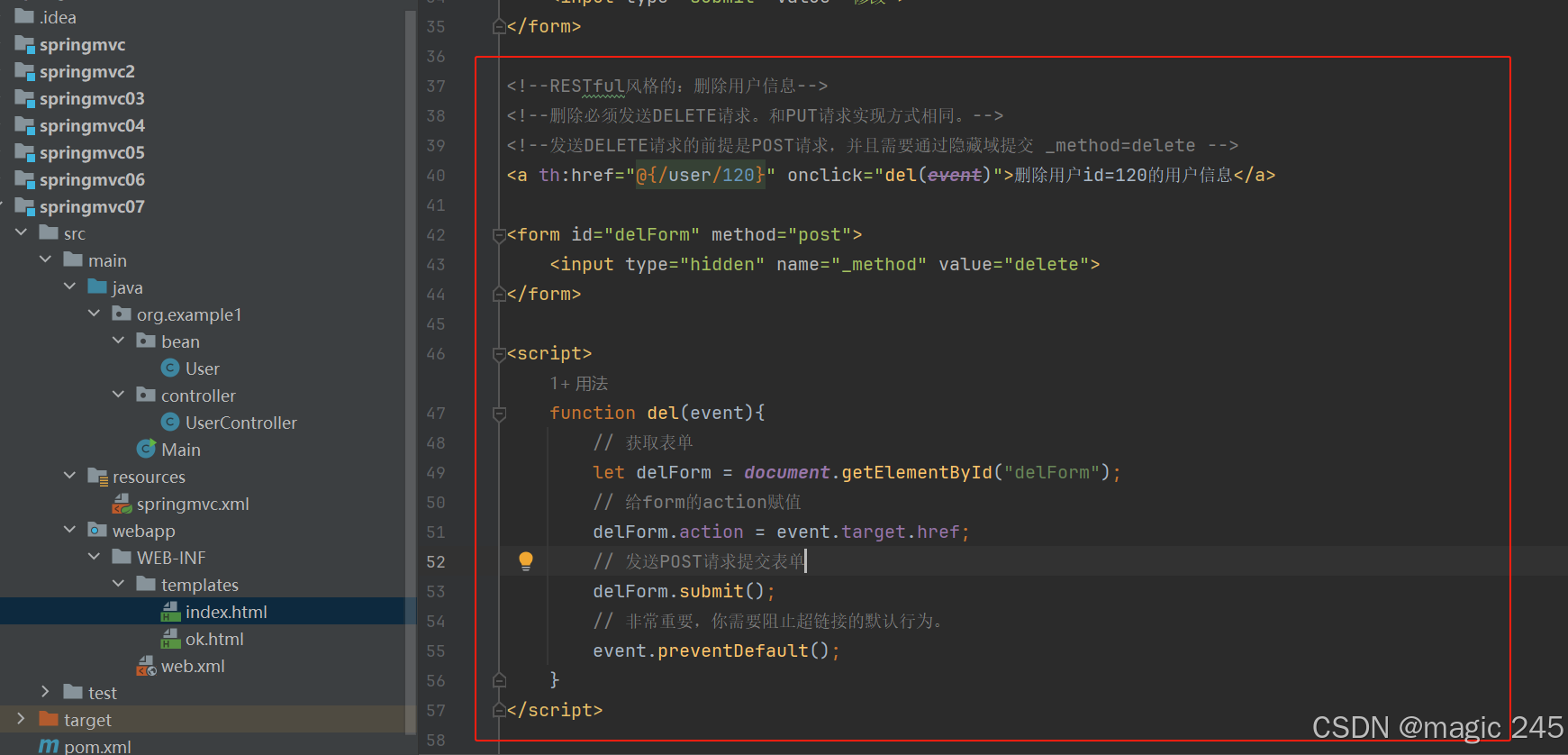
Task: Click the User class icon
Action: pos(170,368)
